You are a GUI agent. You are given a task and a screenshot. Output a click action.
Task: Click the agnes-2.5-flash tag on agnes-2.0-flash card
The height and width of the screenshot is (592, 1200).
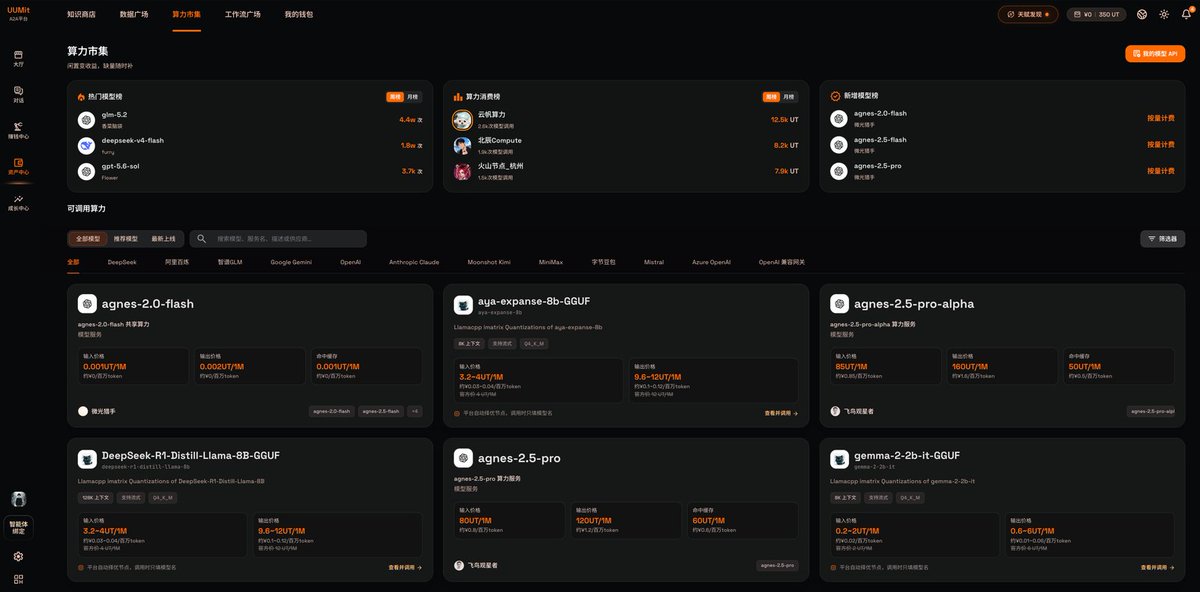380,411
